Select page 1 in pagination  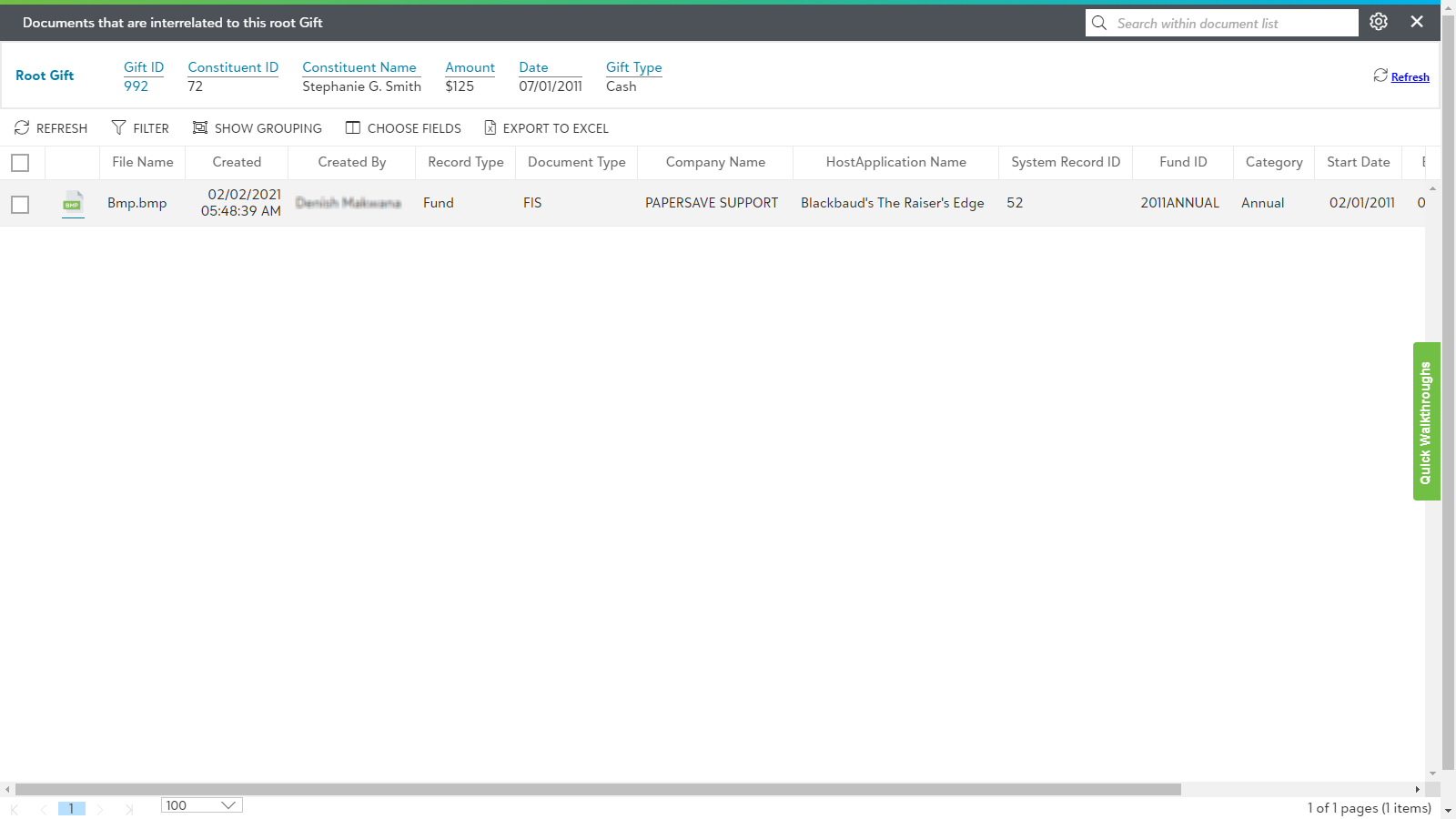coord(71,808)
